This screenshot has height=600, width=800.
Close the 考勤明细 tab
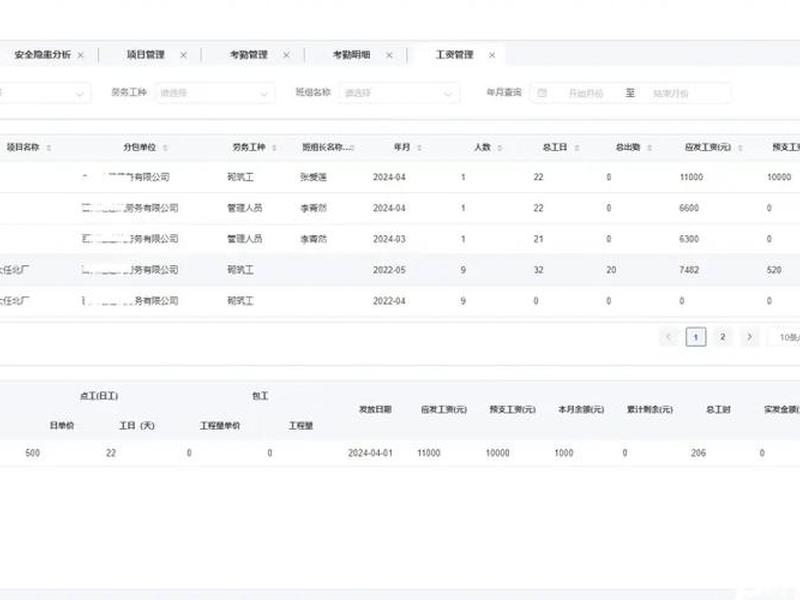point(389,55)
